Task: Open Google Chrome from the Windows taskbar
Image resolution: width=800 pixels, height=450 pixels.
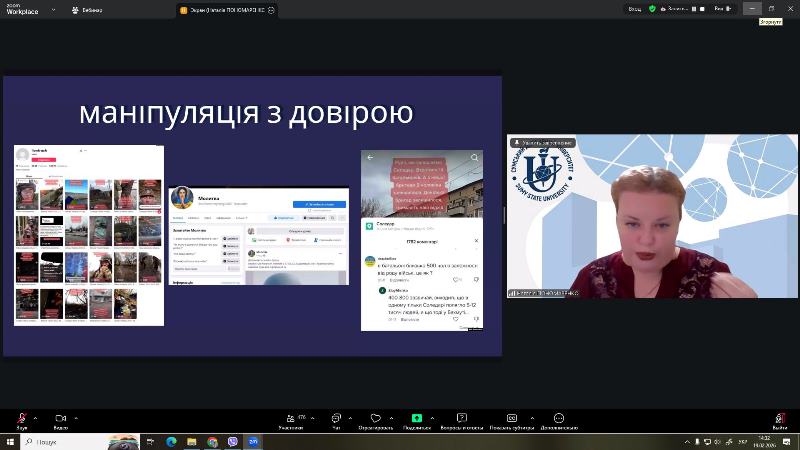Action: pyautogui.click(x=212, y=441)
